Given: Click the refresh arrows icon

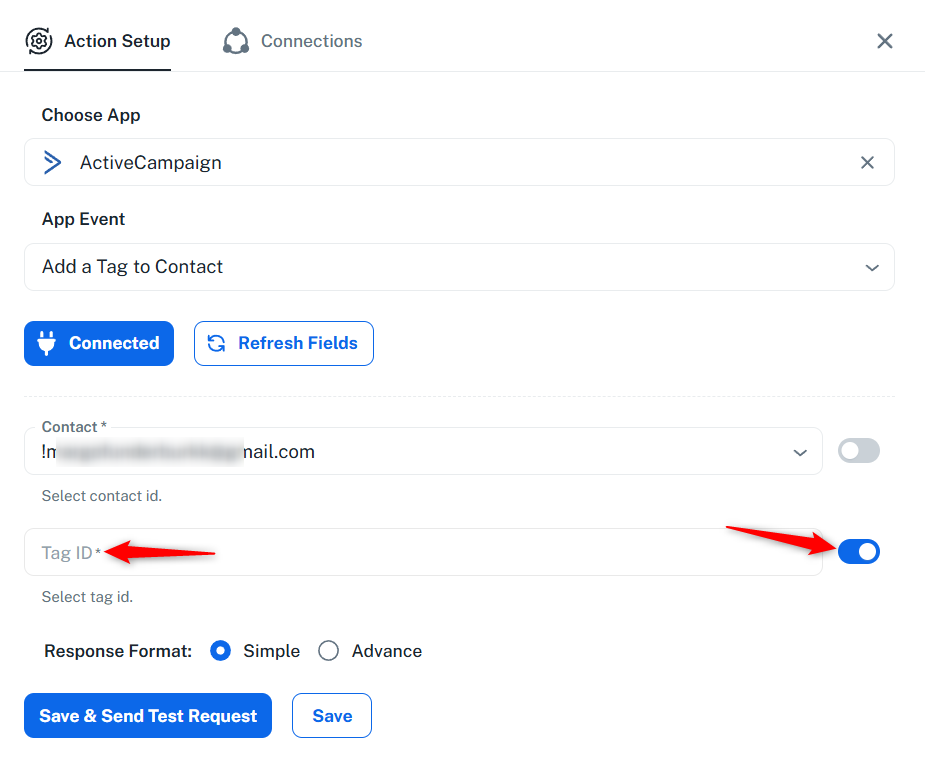Looking at the screenshot, I should coord(217,343).
